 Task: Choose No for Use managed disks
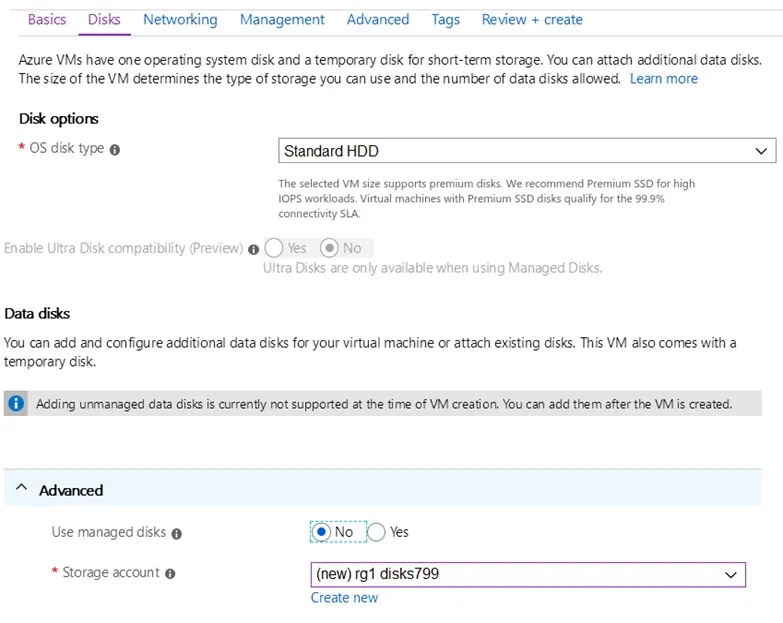click(321, 532)
